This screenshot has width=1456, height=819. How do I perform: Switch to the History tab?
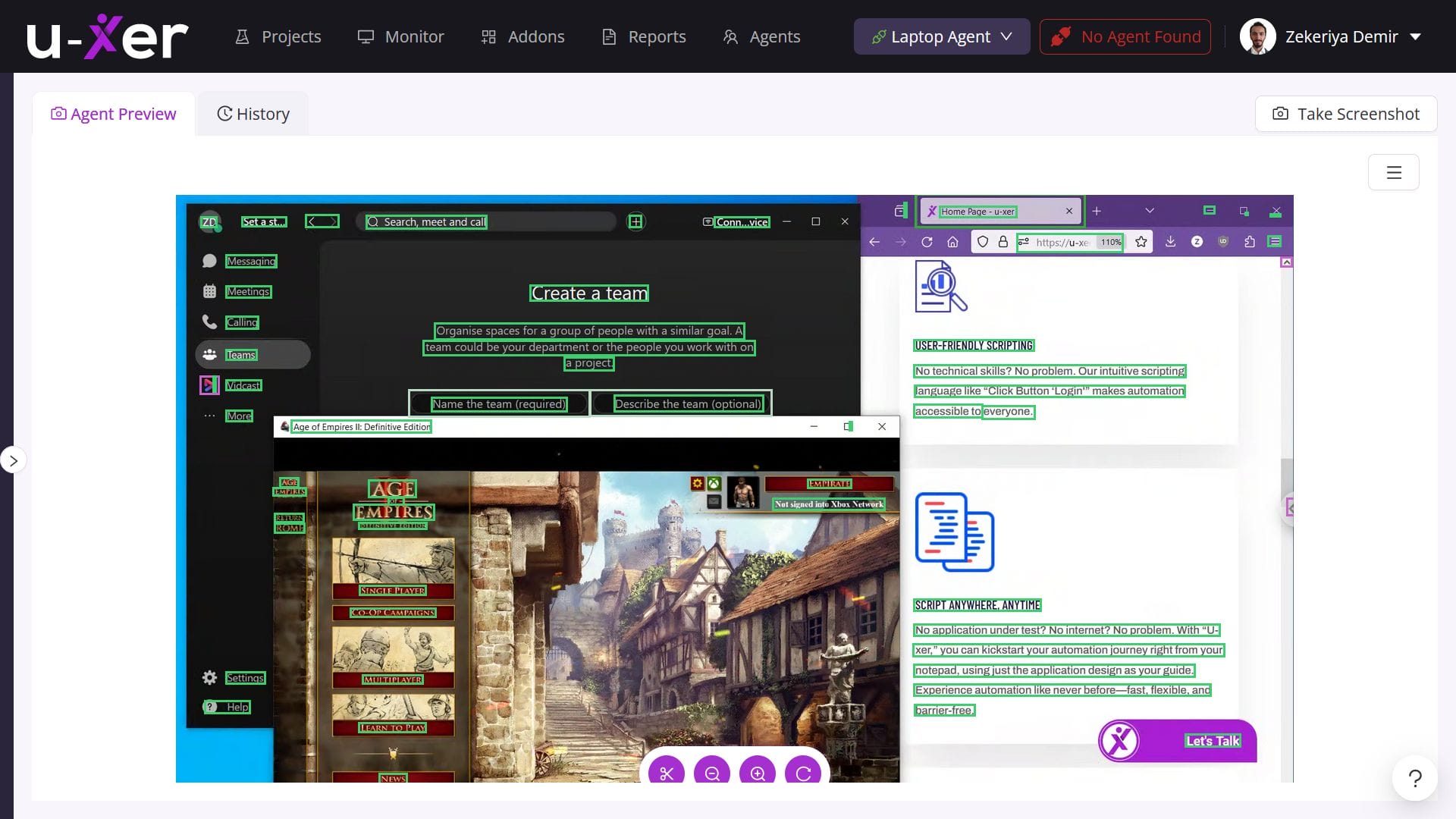click(x=253, y=114)
